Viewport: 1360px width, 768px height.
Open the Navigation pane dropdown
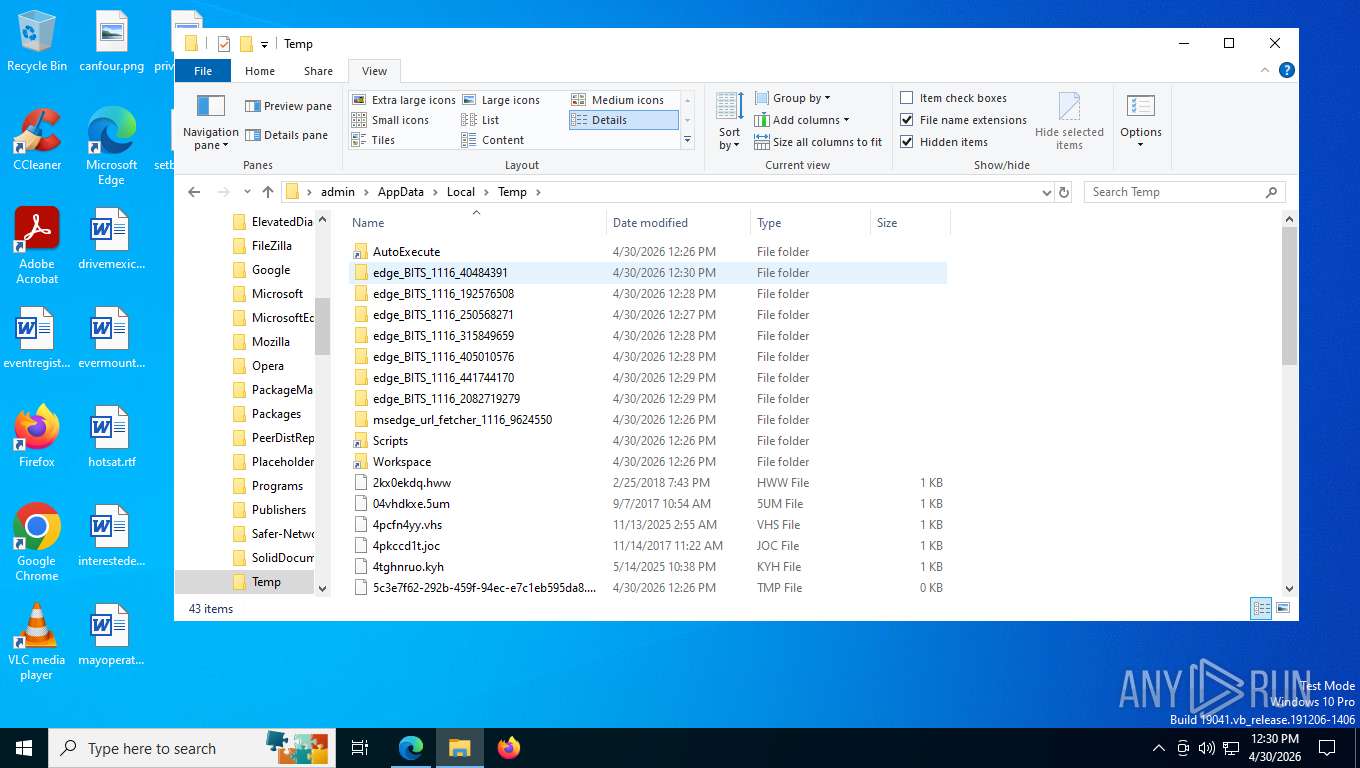[x=210, y=122]
